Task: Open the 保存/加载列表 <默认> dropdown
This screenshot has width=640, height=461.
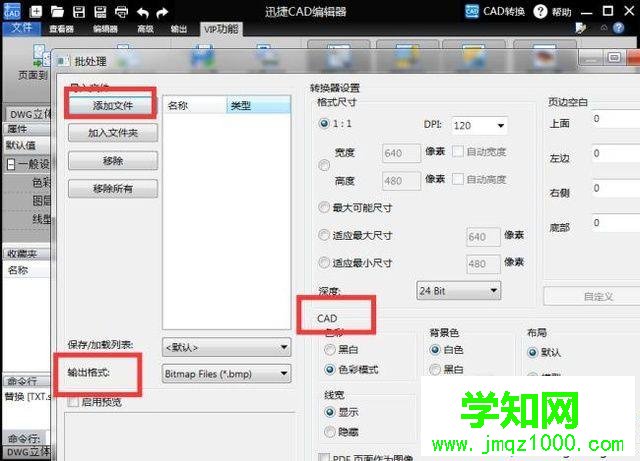Action: pos(227,347)
